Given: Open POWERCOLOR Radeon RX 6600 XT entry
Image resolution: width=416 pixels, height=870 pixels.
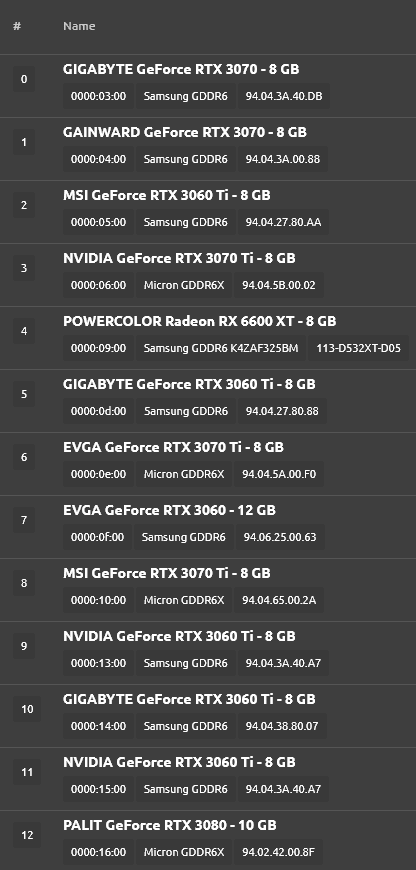Looking at the screenshot, I should click(199, 321).
